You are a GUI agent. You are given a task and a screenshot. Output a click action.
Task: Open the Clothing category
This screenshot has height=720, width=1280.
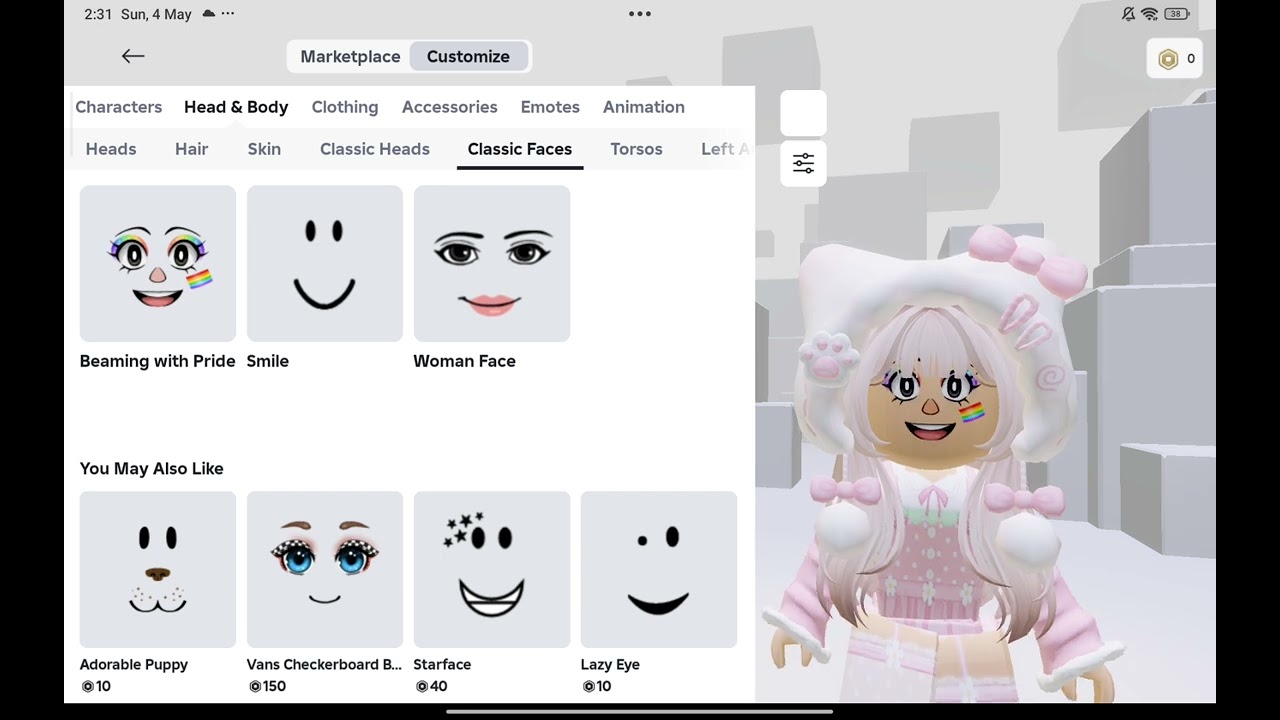345,107
